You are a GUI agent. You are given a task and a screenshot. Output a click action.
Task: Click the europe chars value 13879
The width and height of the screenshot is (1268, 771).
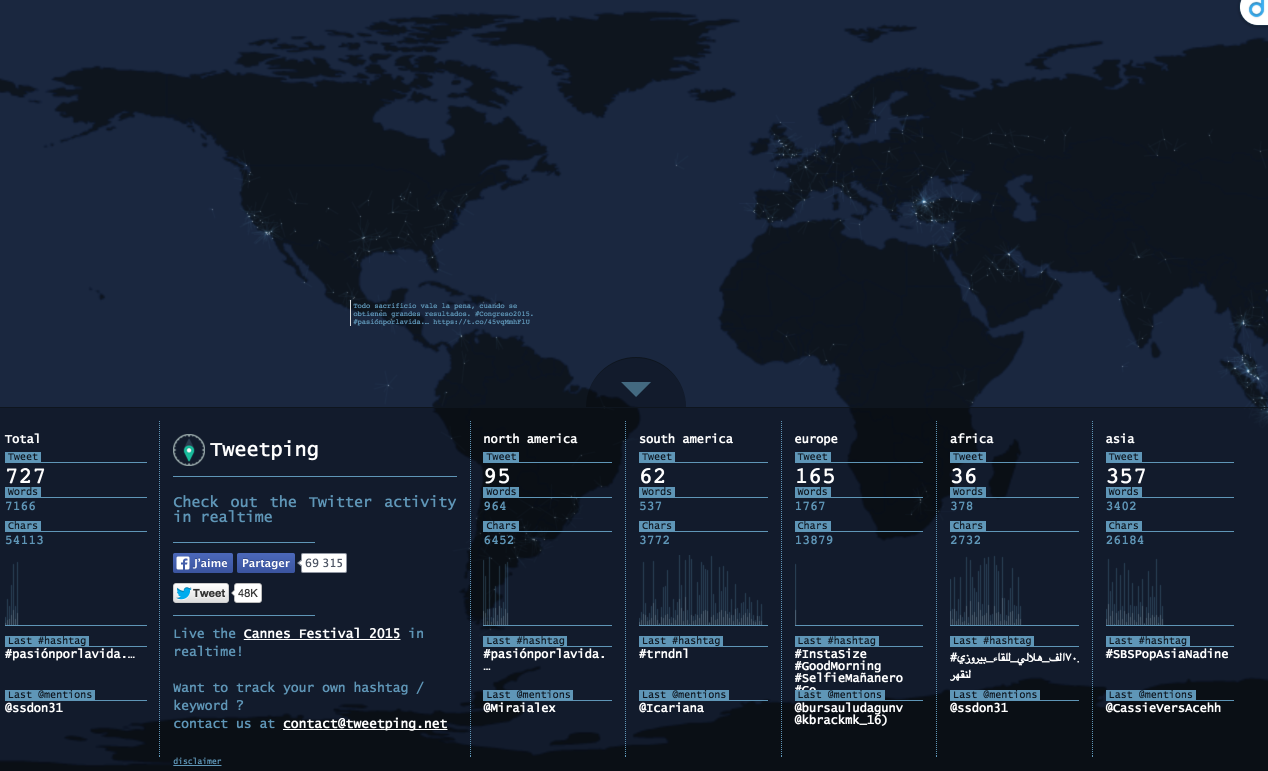[814, 540]
